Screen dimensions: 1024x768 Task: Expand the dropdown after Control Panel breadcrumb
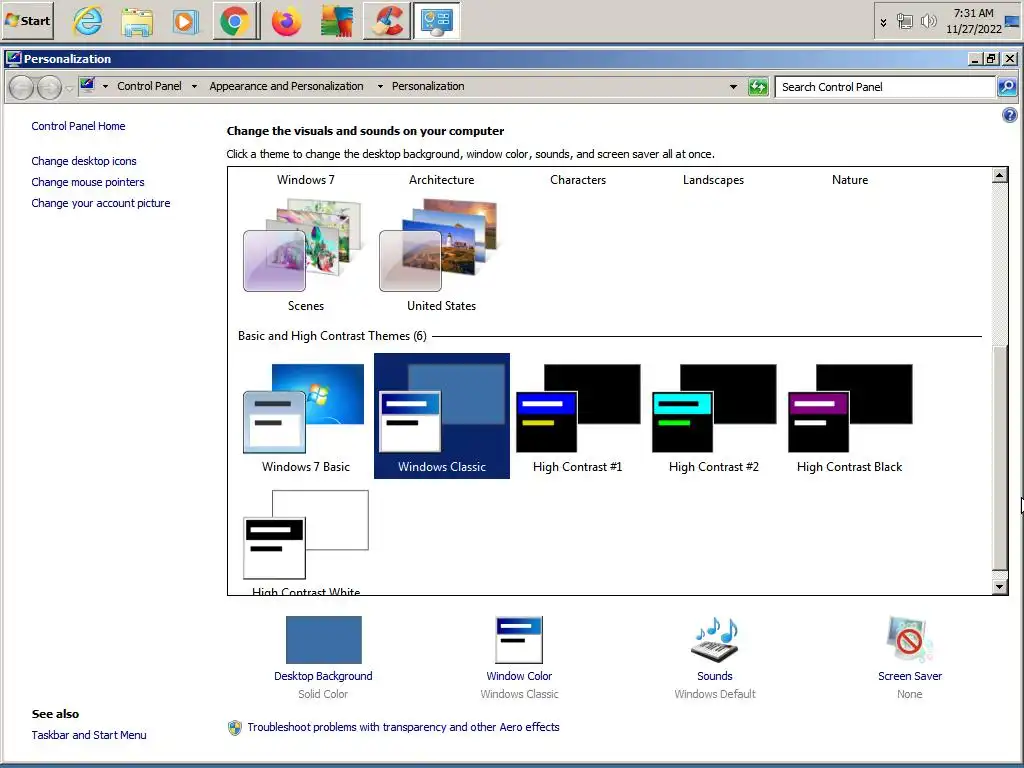(x=194, y=86)
